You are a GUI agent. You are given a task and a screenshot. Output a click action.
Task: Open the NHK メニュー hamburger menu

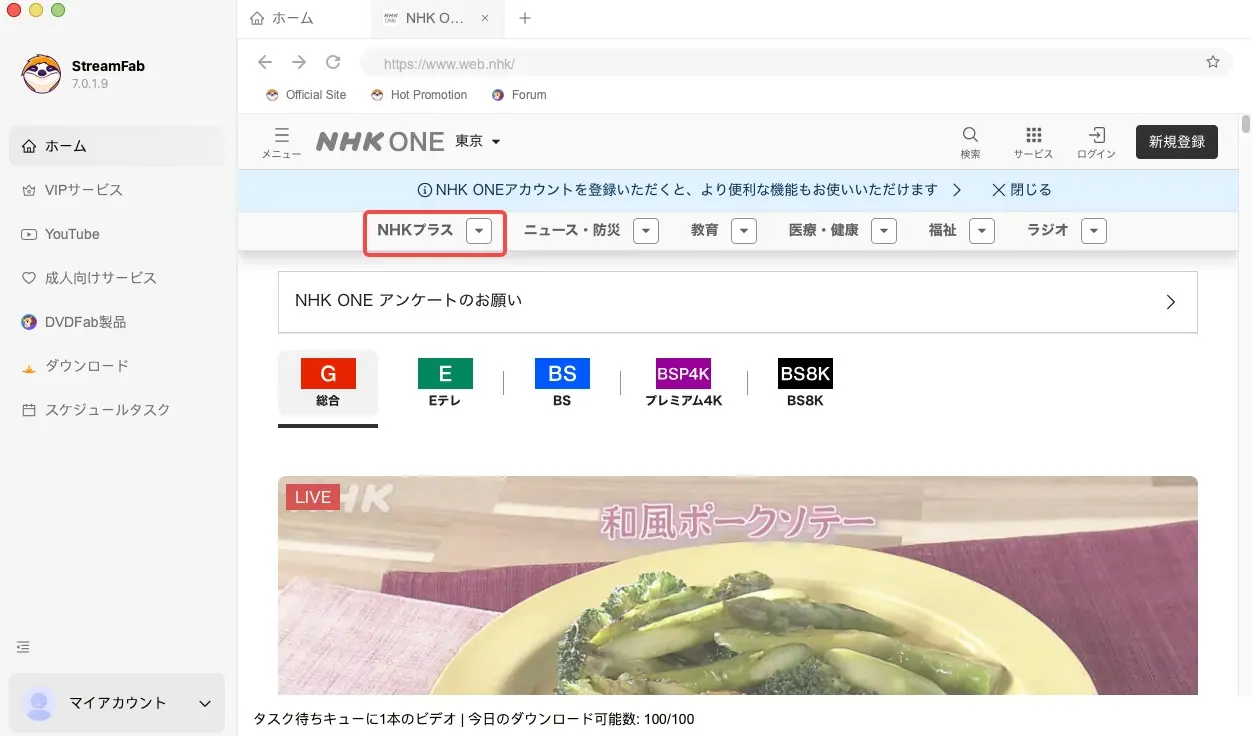click(x=282, y=142)
